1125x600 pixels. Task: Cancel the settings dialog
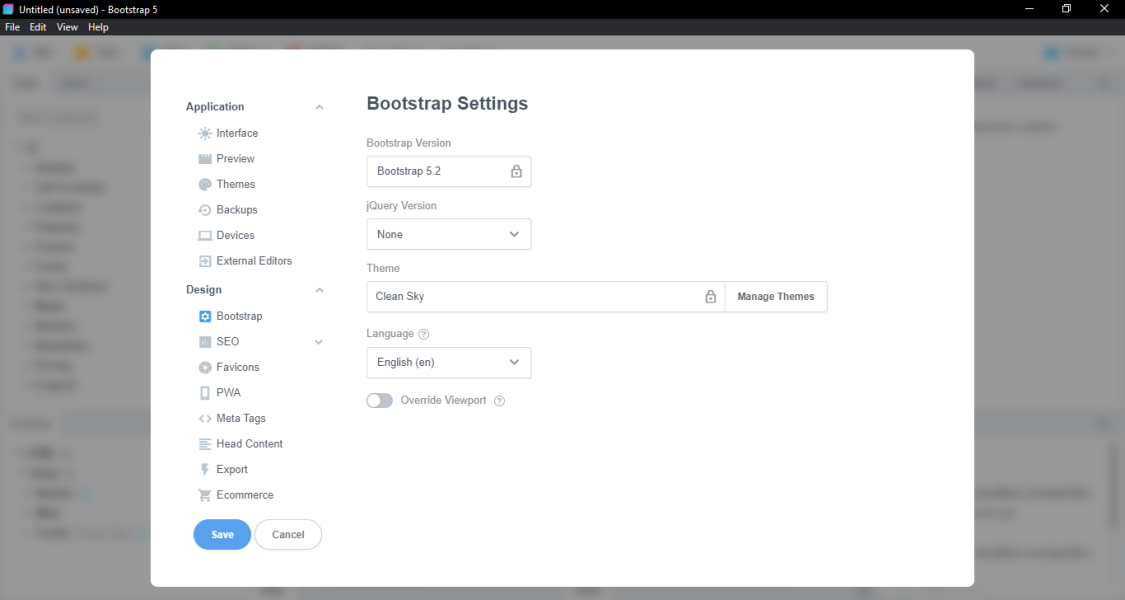point(288,535)
